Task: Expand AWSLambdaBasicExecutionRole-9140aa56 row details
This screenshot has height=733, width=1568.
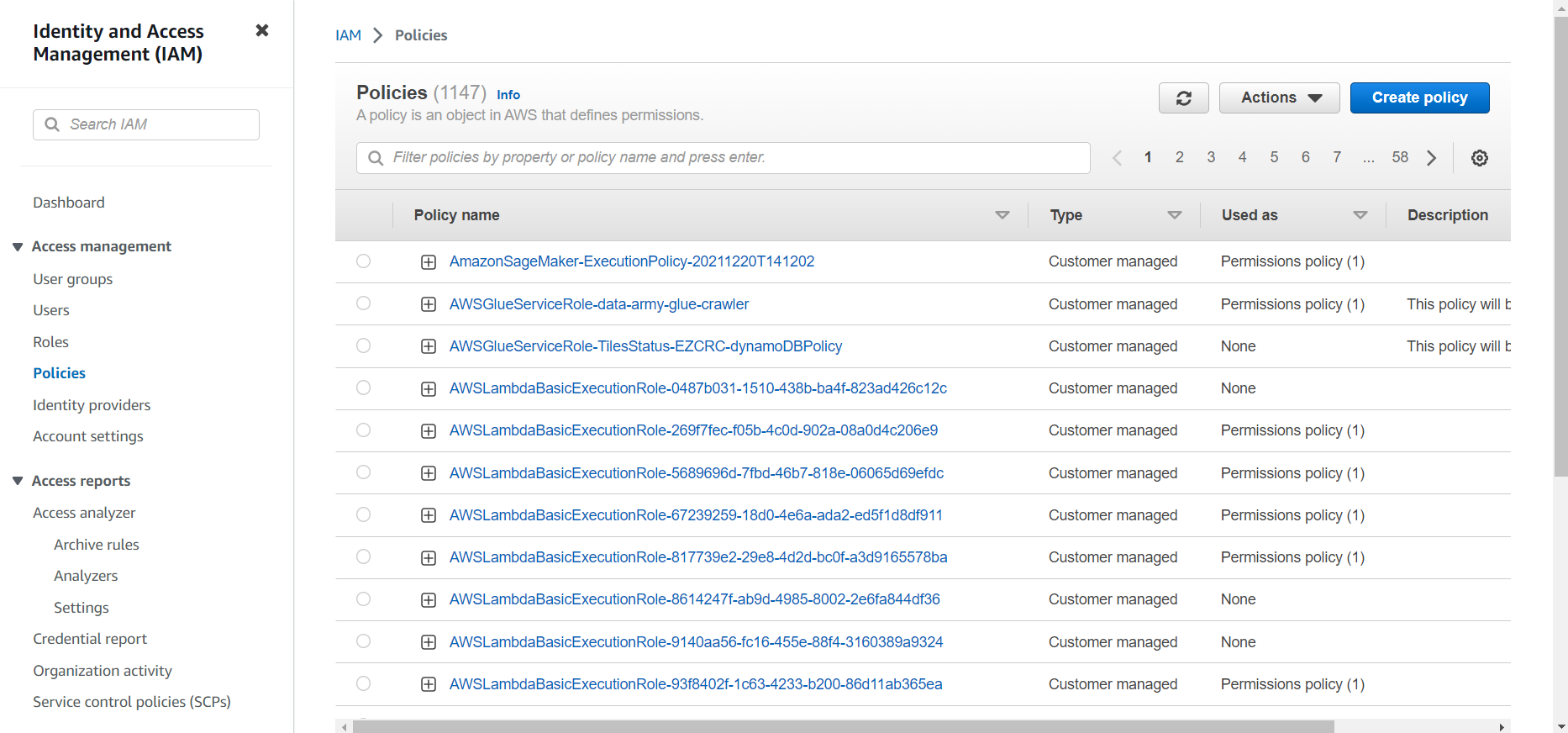Action: 429,642
